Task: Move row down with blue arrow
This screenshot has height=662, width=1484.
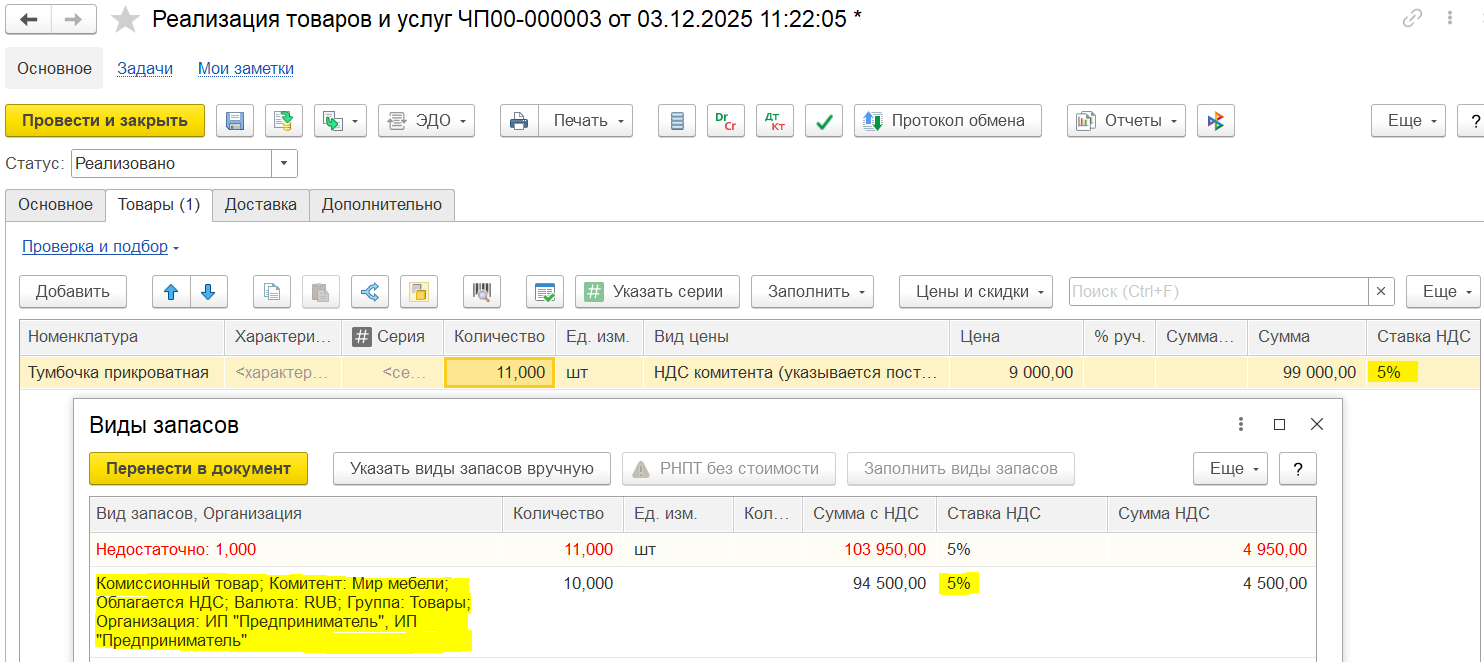Action: (208, 292)
